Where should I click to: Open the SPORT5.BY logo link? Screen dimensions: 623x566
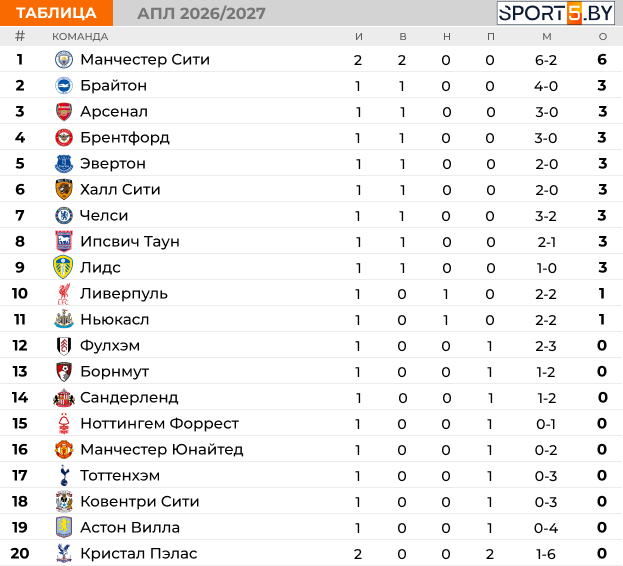(556, 13)
